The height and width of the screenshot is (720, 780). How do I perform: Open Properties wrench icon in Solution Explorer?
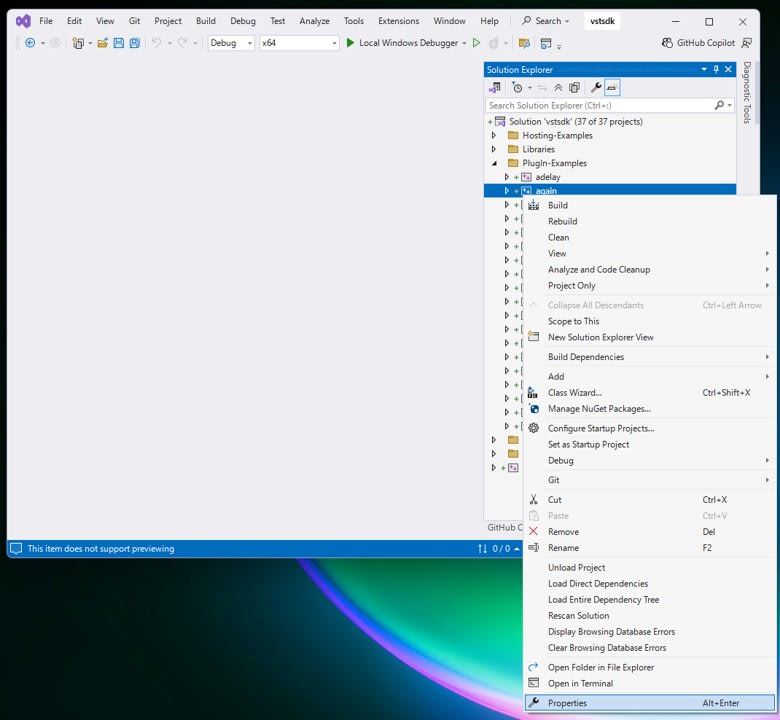tap(595, 88)
